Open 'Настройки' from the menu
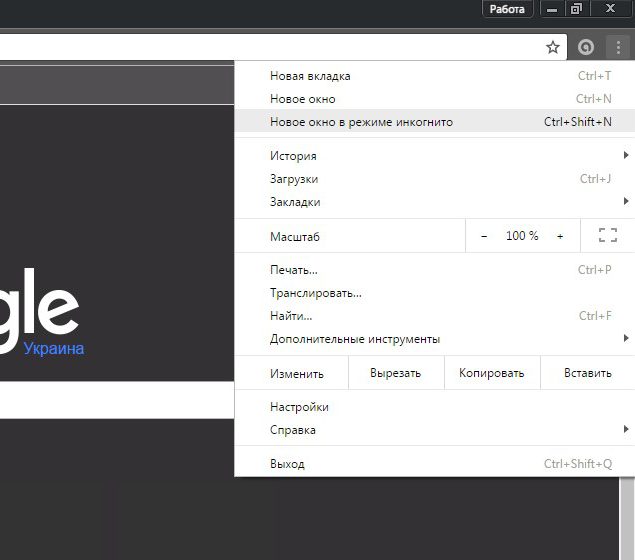 tap(435, 407)
